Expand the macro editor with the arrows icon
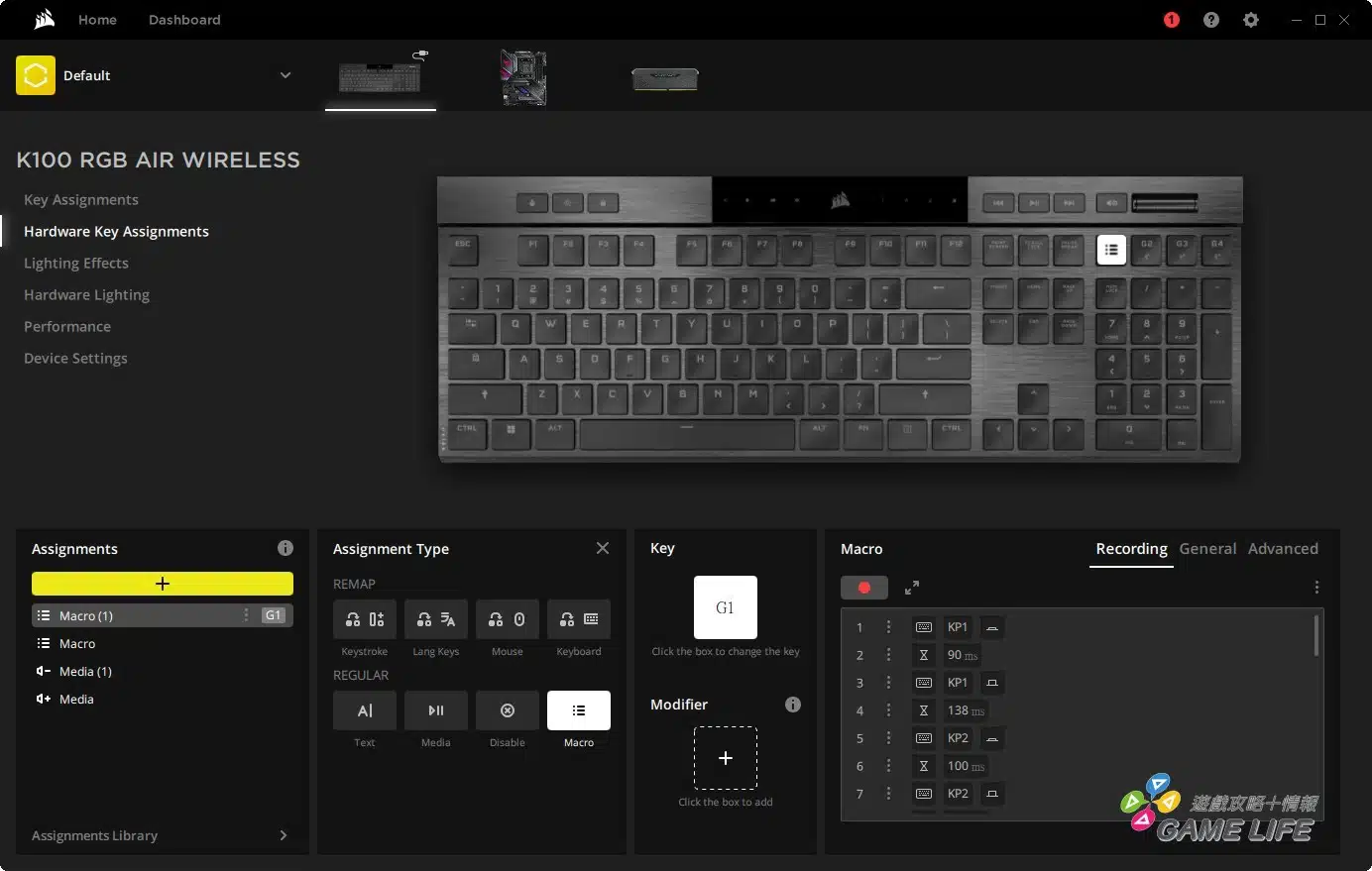The height and width of the screenshot is (871, 1372). pos(912,588)
